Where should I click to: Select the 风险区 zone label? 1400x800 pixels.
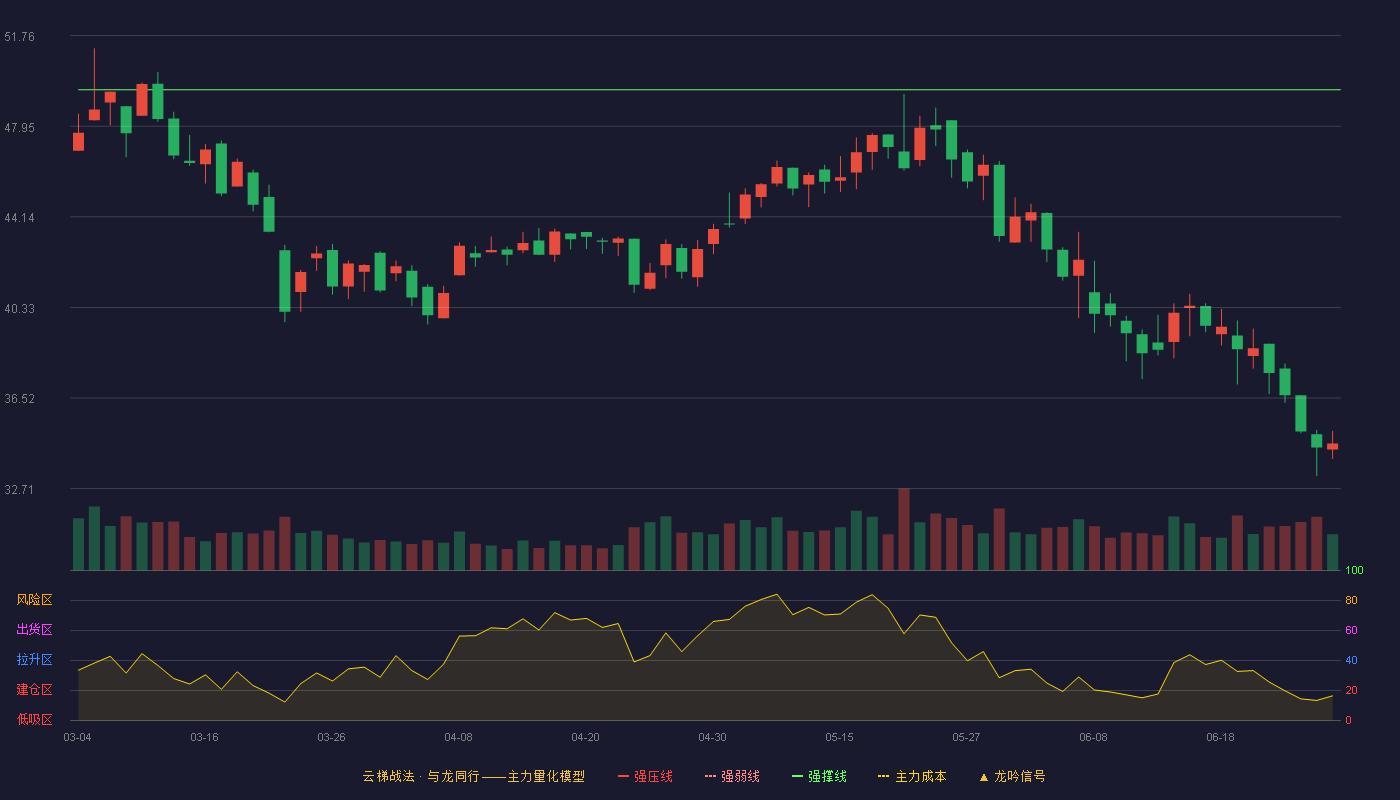35,600
